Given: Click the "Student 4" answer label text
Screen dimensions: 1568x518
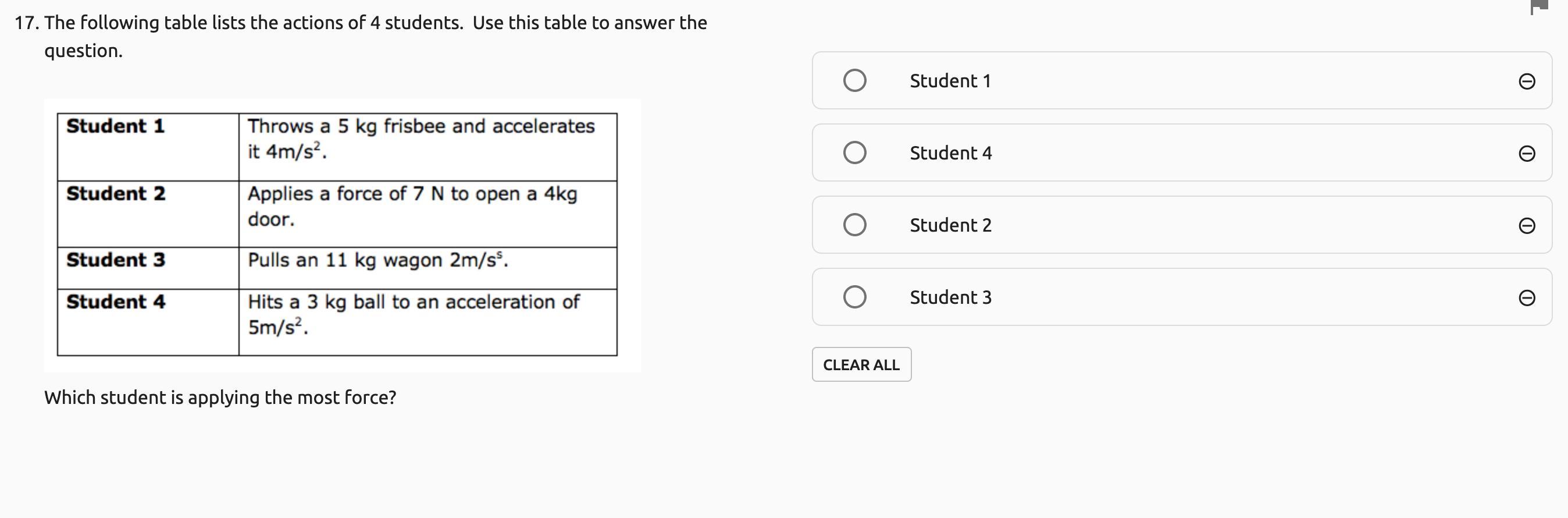Looking at the screenshot, I should pos(951,153).
